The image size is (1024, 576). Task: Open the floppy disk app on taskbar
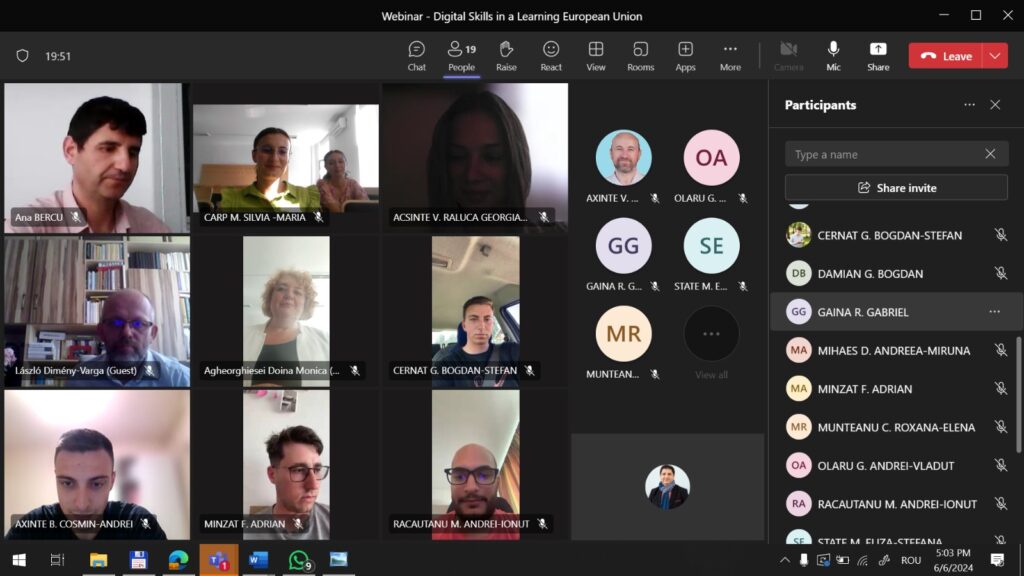138,560
